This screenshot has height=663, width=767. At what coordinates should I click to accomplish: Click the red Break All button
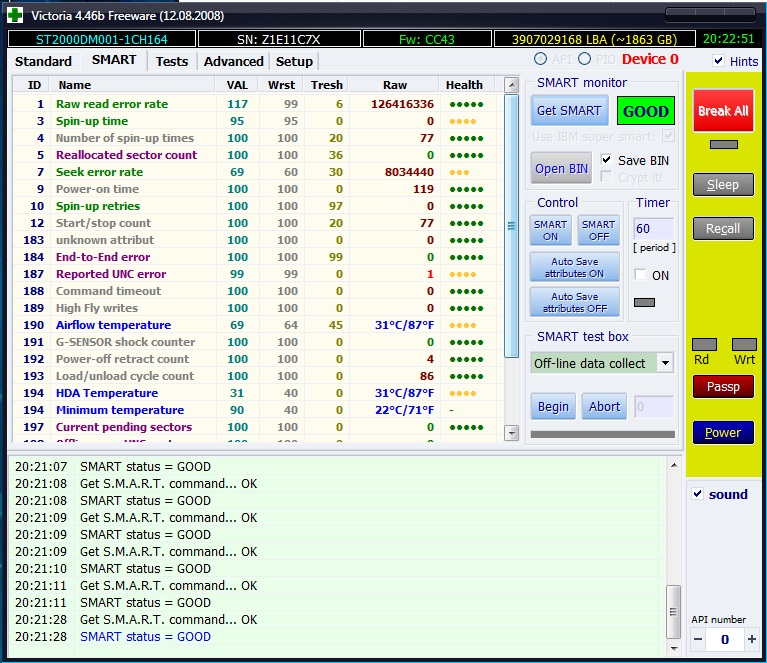pos(722,111)
